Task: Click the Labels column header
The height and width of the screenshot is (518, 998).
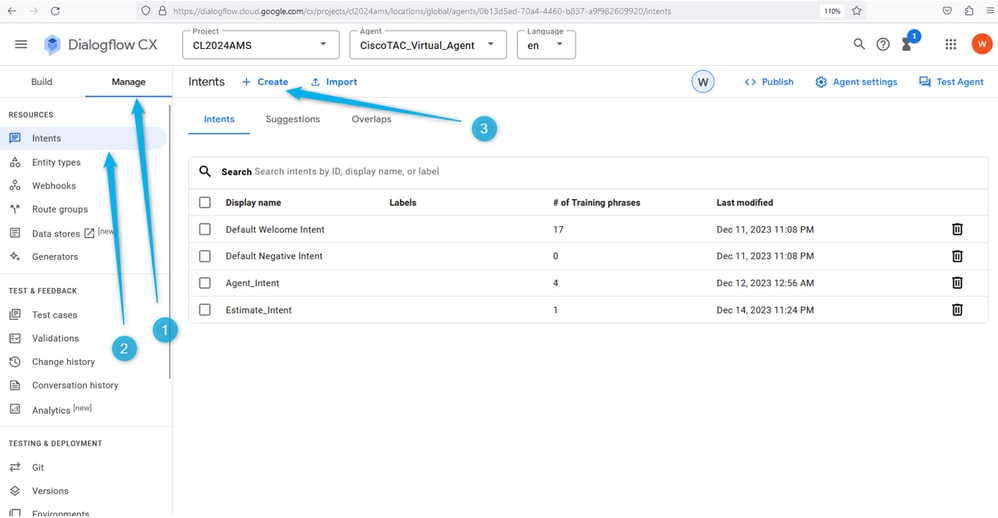Action: tap(403, 202)
